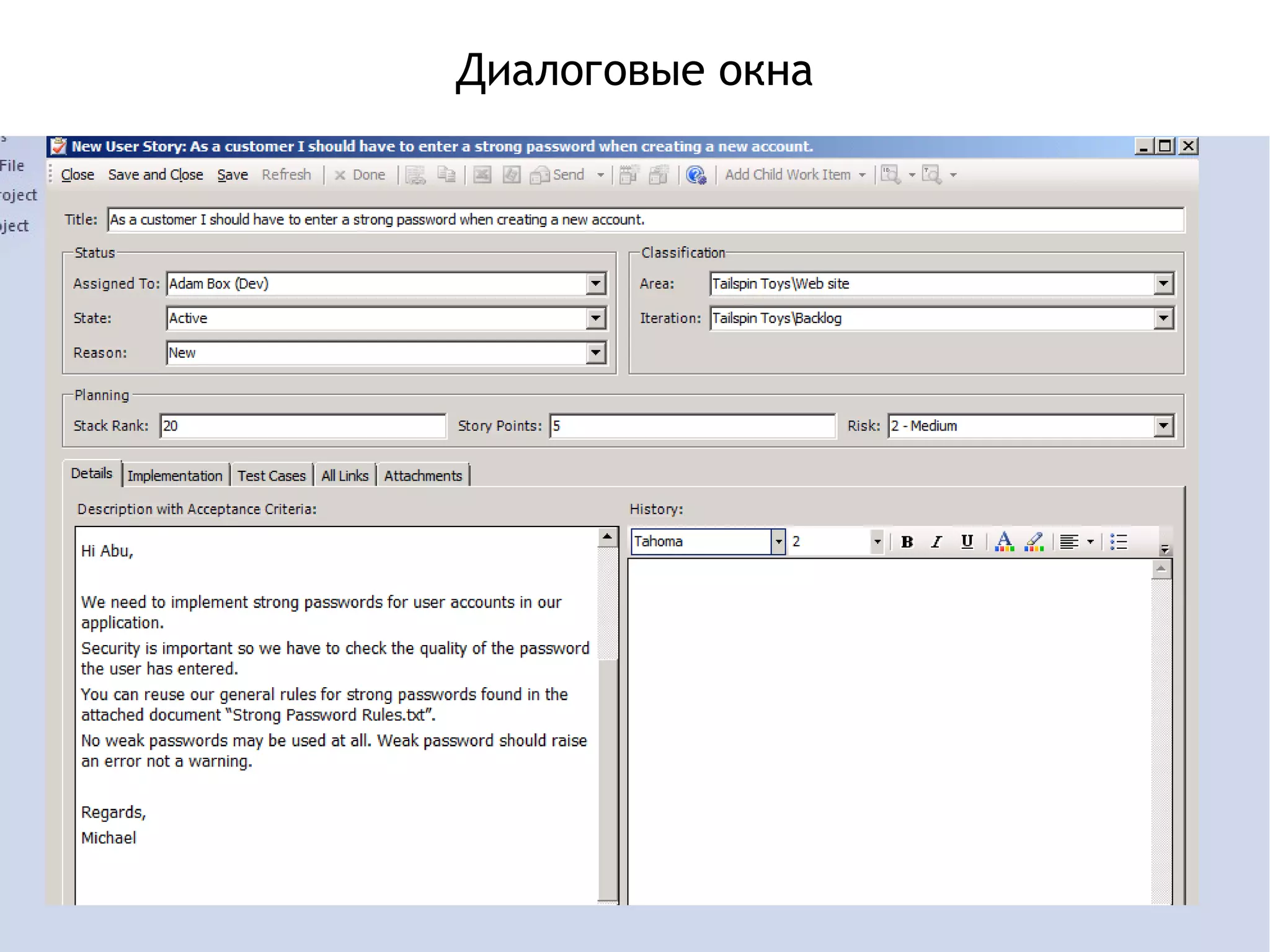Click the Story Points field

[x=693, y=426]
